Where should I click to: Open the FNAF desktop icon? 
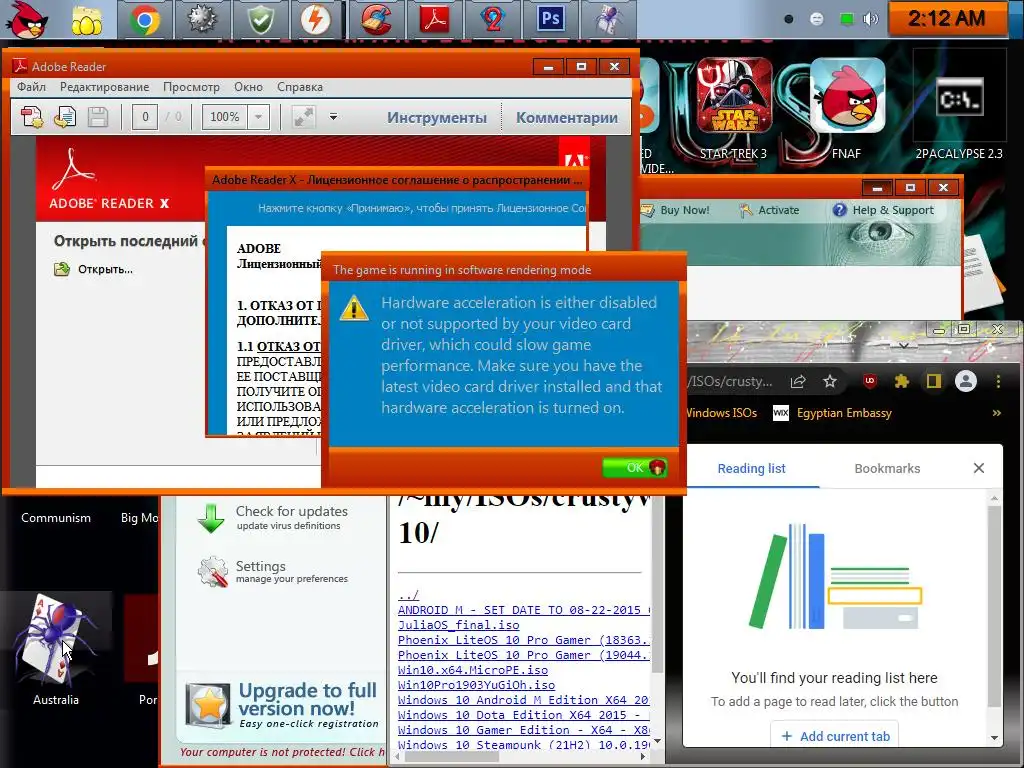pyautogui.click(x=848, y=109)
